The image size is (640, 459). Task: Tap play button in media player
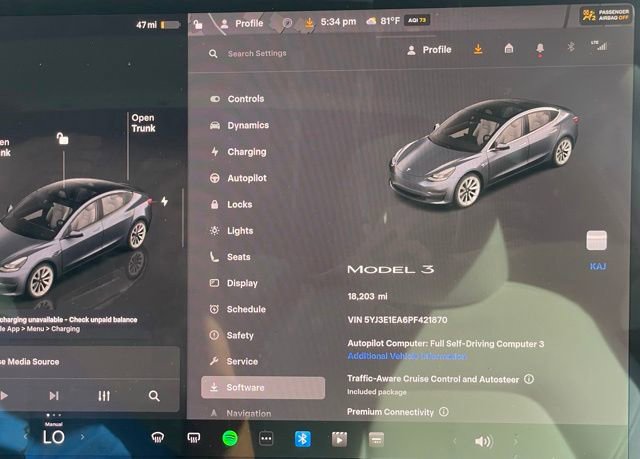4,395
